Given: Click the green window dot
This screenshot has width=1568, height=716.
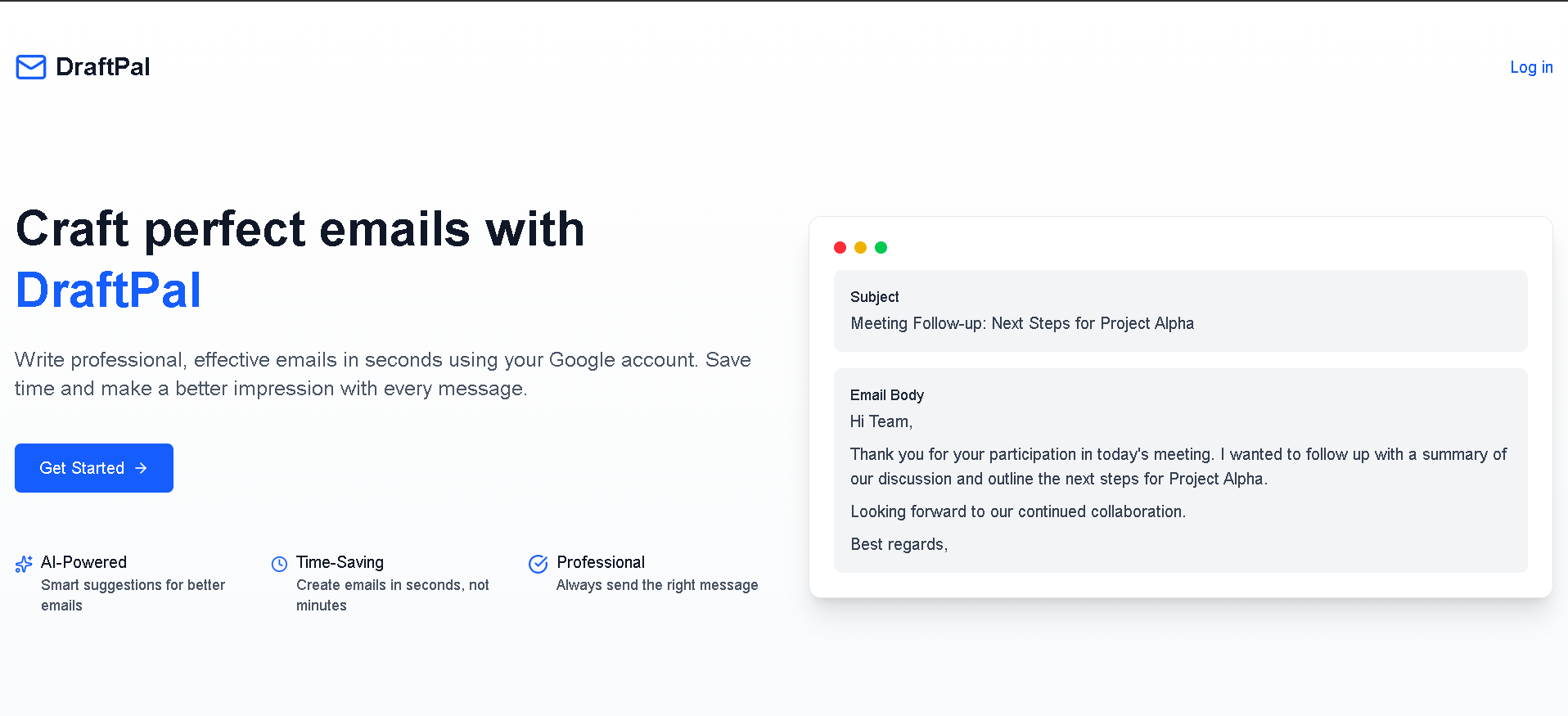Looking at the screenshot, I should pos(881,247).
